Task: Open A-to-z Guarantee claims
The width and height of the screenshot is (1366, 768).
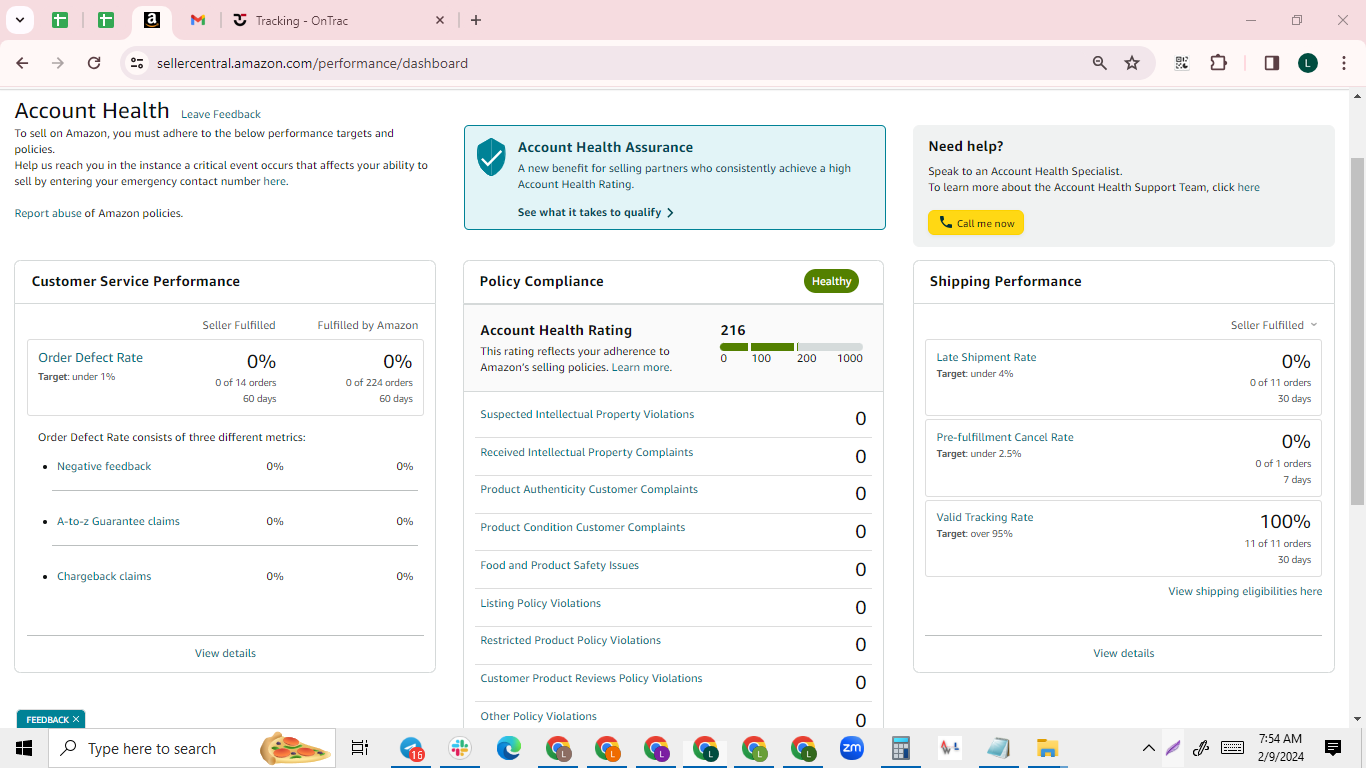Action: pyautogui.click(x=118, y=521)
